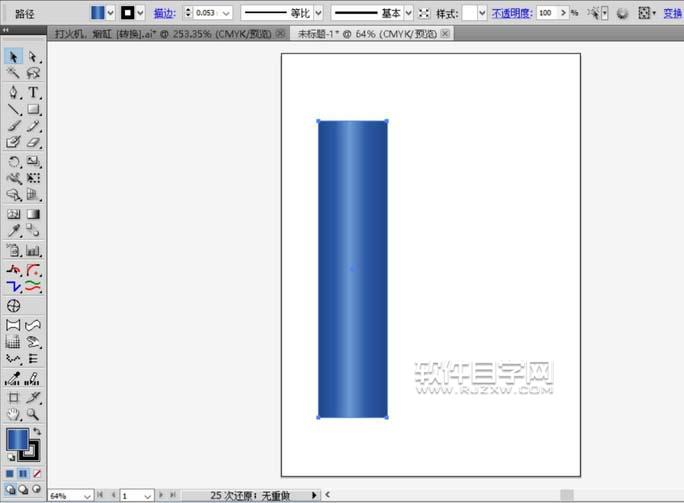Close the 未标题-1 document tab
684x503 pixels.
tap(445, 33)
